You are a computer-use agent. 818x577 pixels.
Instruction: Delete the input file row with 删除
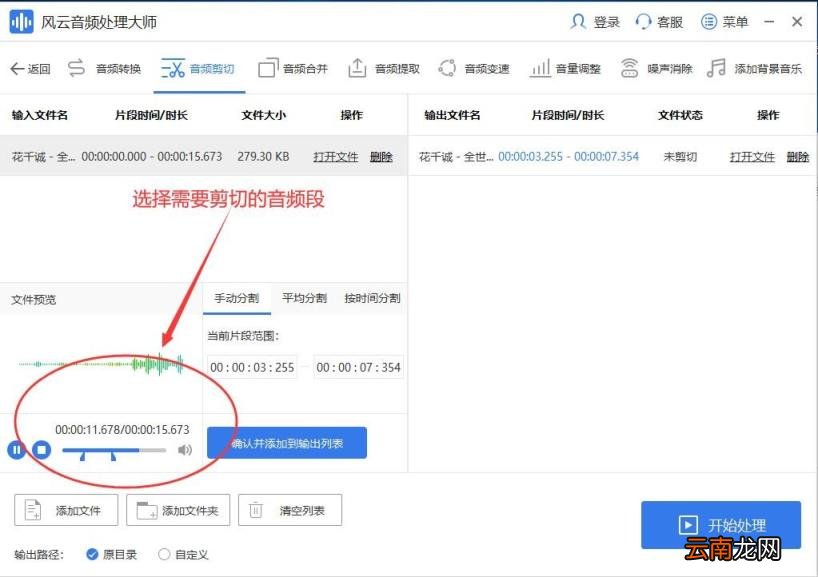[x=381, y=157]
